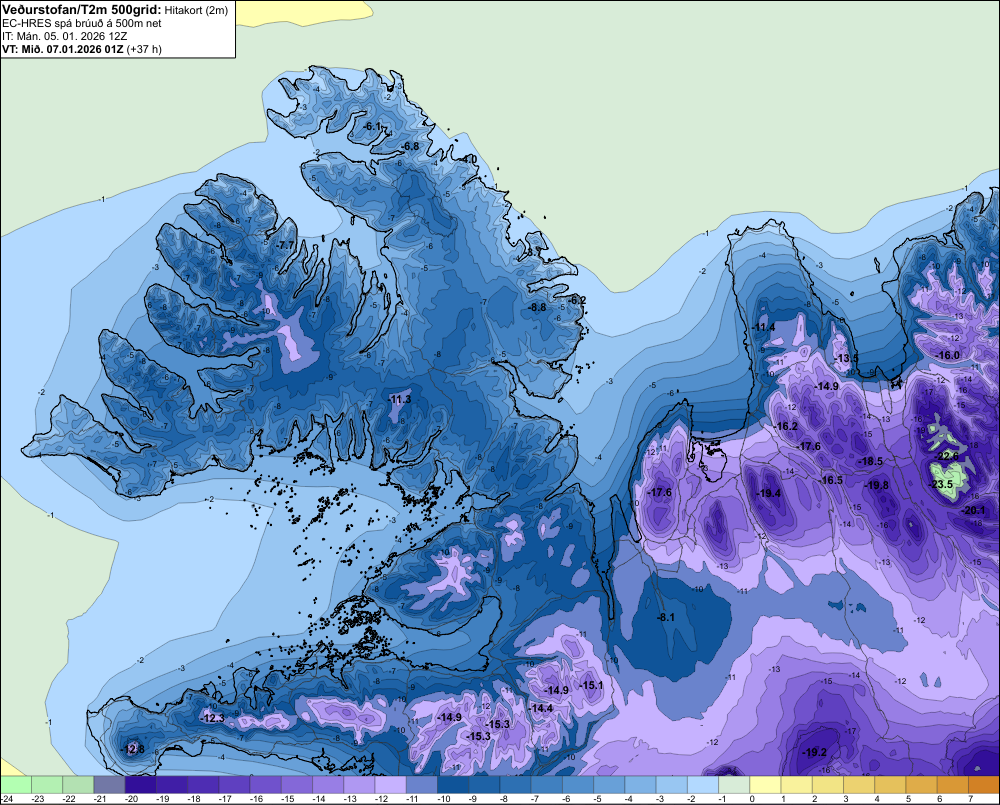
Task: Click the '-11.4' temperature label on map
Action: coord(763,327)
